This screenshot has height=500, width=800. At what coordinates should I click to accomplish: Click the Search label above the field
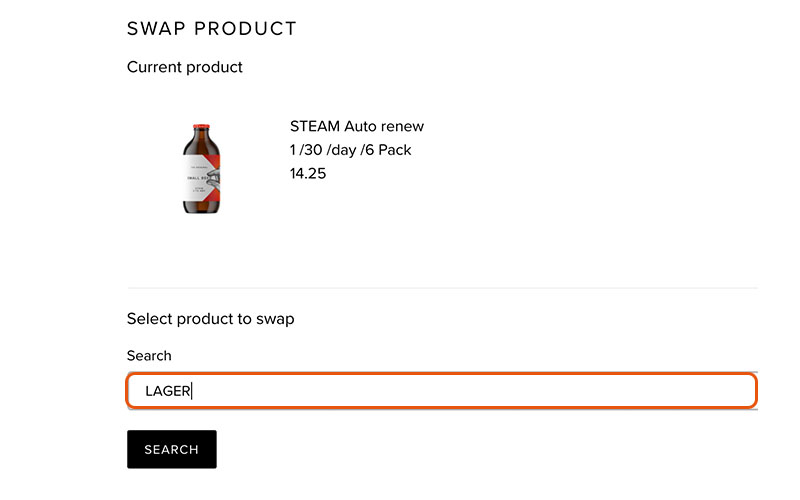pos(149,356)
